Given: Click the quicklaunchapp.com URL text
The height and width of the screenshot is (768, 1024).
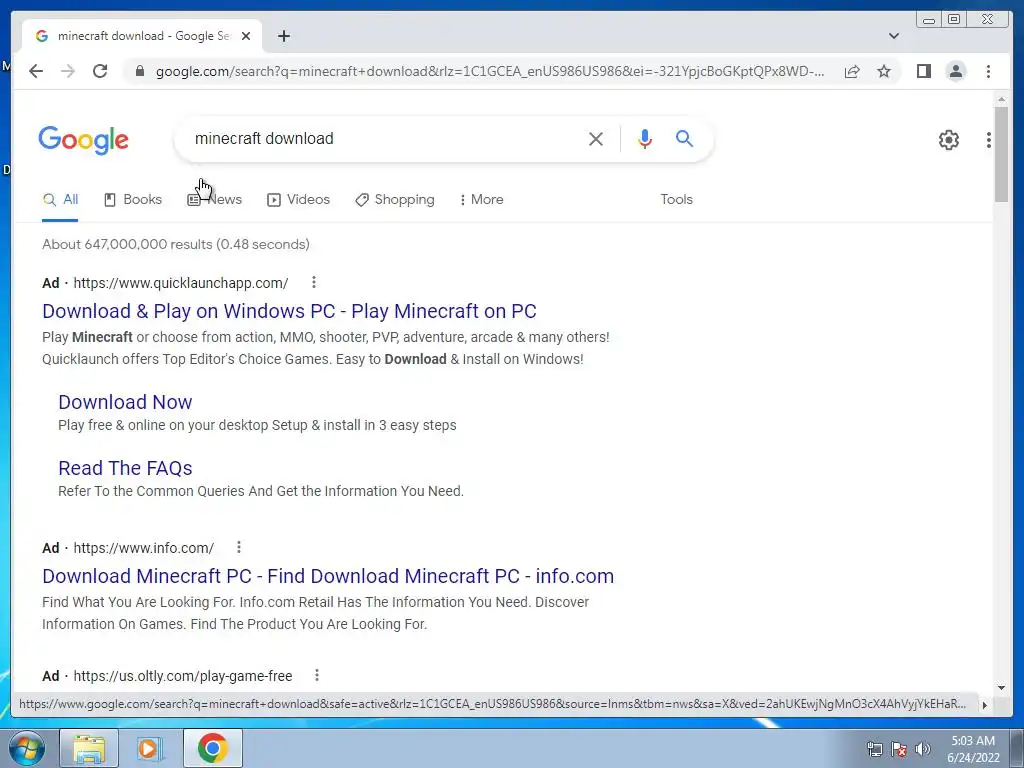Looking at the screenshot, I should point(181,283).
